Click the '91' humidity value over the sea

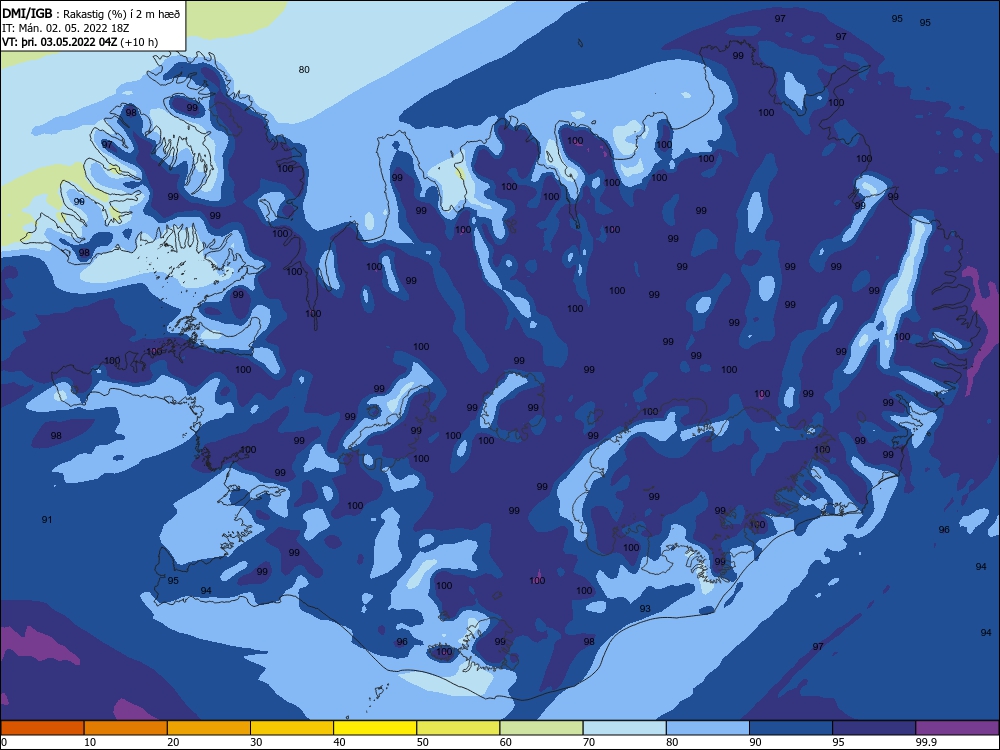[x=47, y=520]
